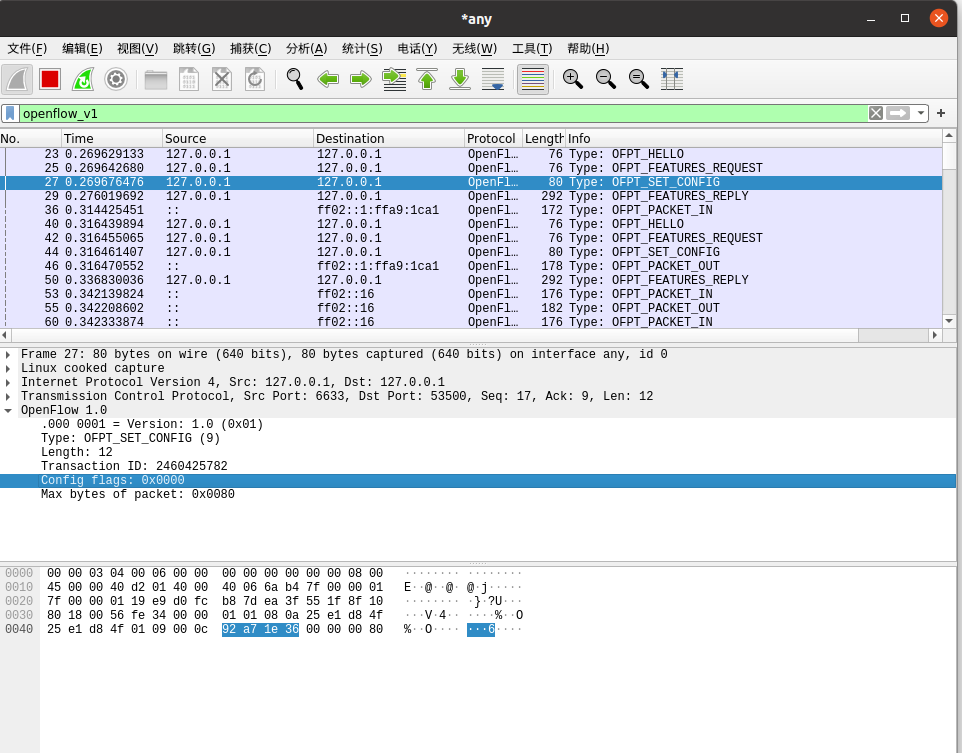962x753 pixels.
Task: Zoom in on packet text
Action: 573,79
